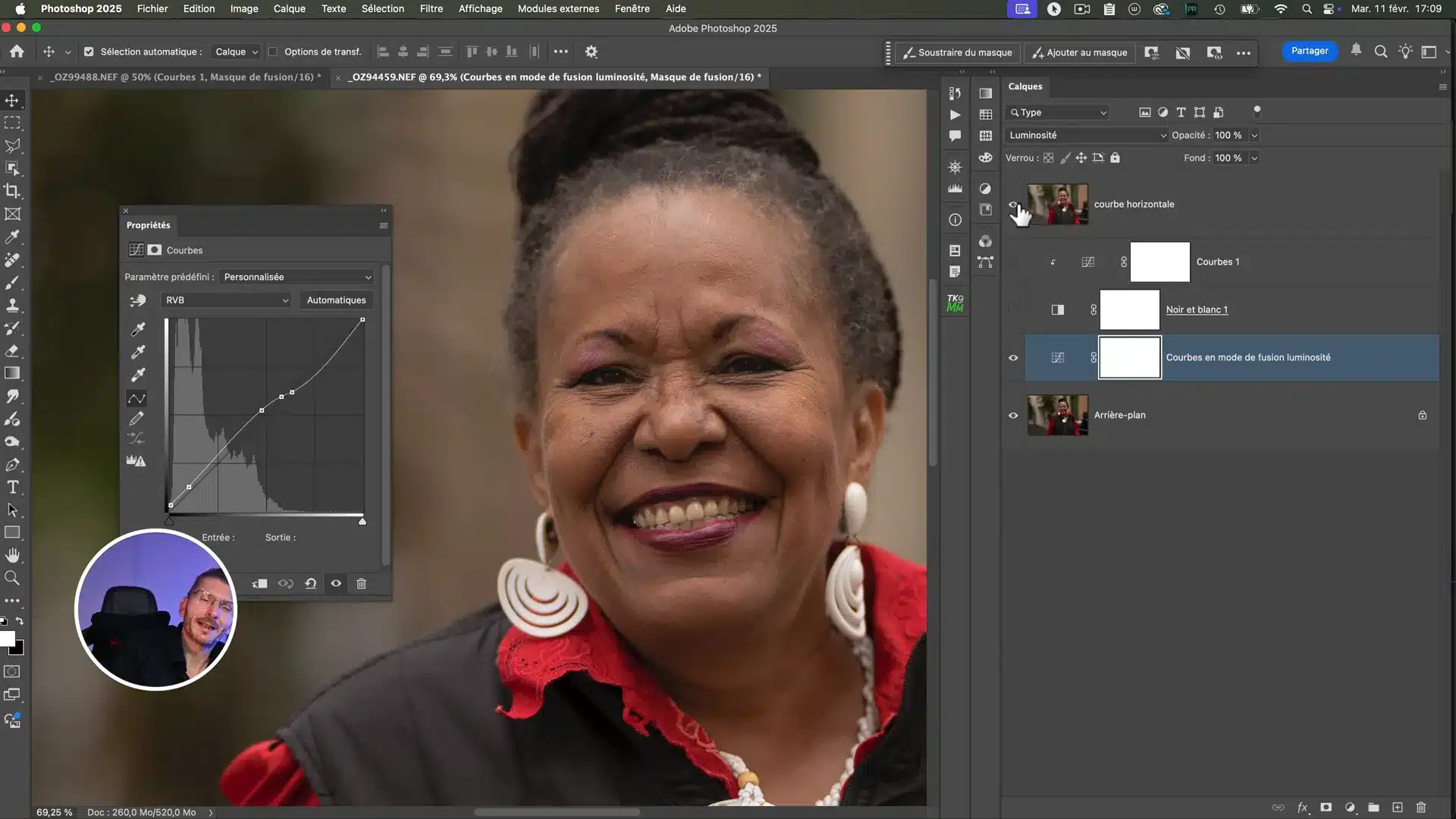Open the Calque menu
The image size is (1456, 819).
[289, 8]
